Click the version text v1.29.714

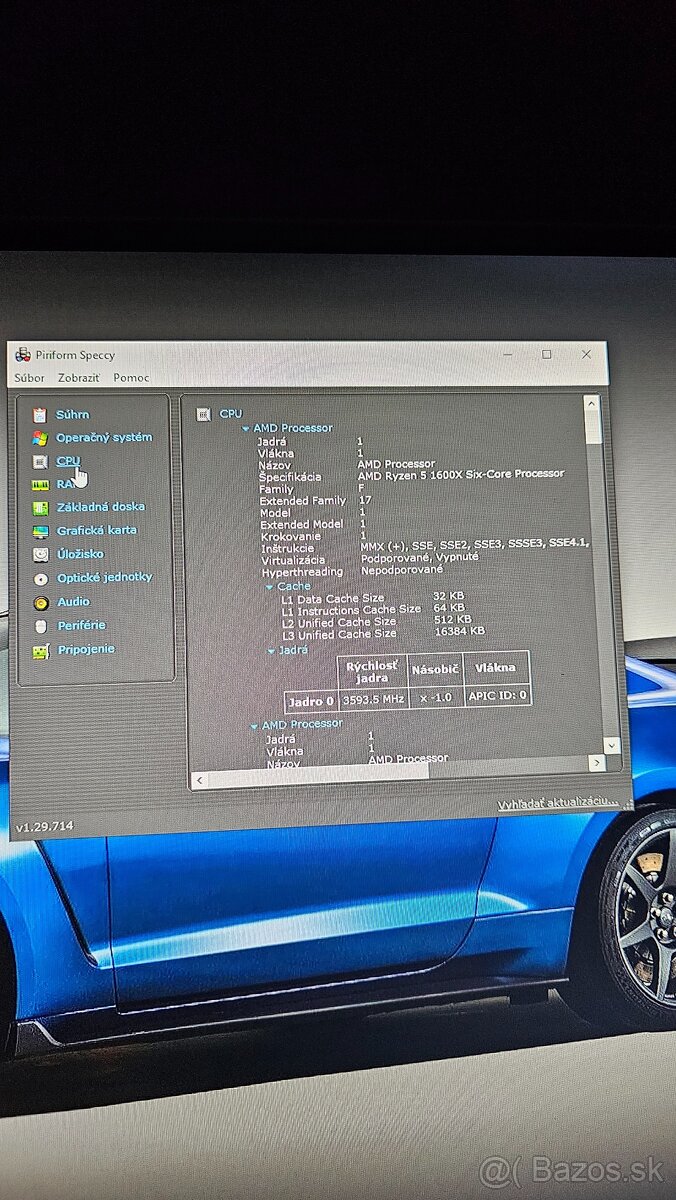43,827
